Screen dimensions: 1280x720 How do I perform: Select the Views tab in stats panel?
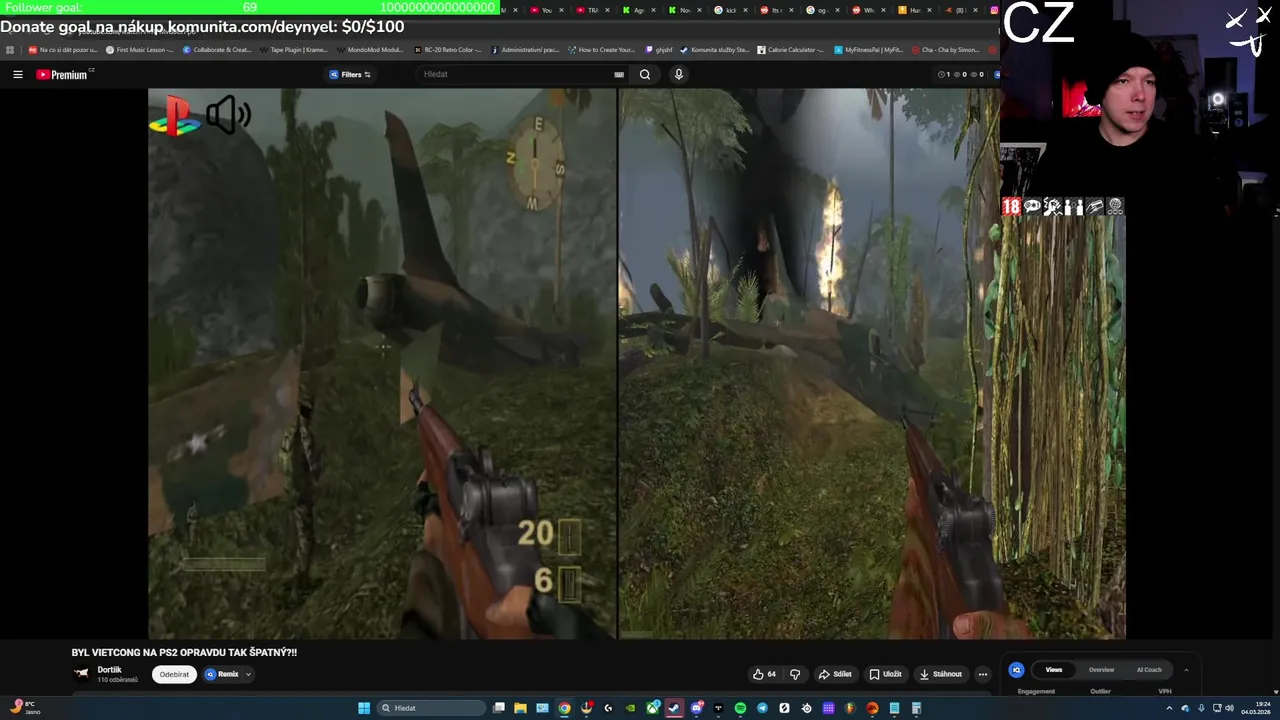coord(1054,670)
